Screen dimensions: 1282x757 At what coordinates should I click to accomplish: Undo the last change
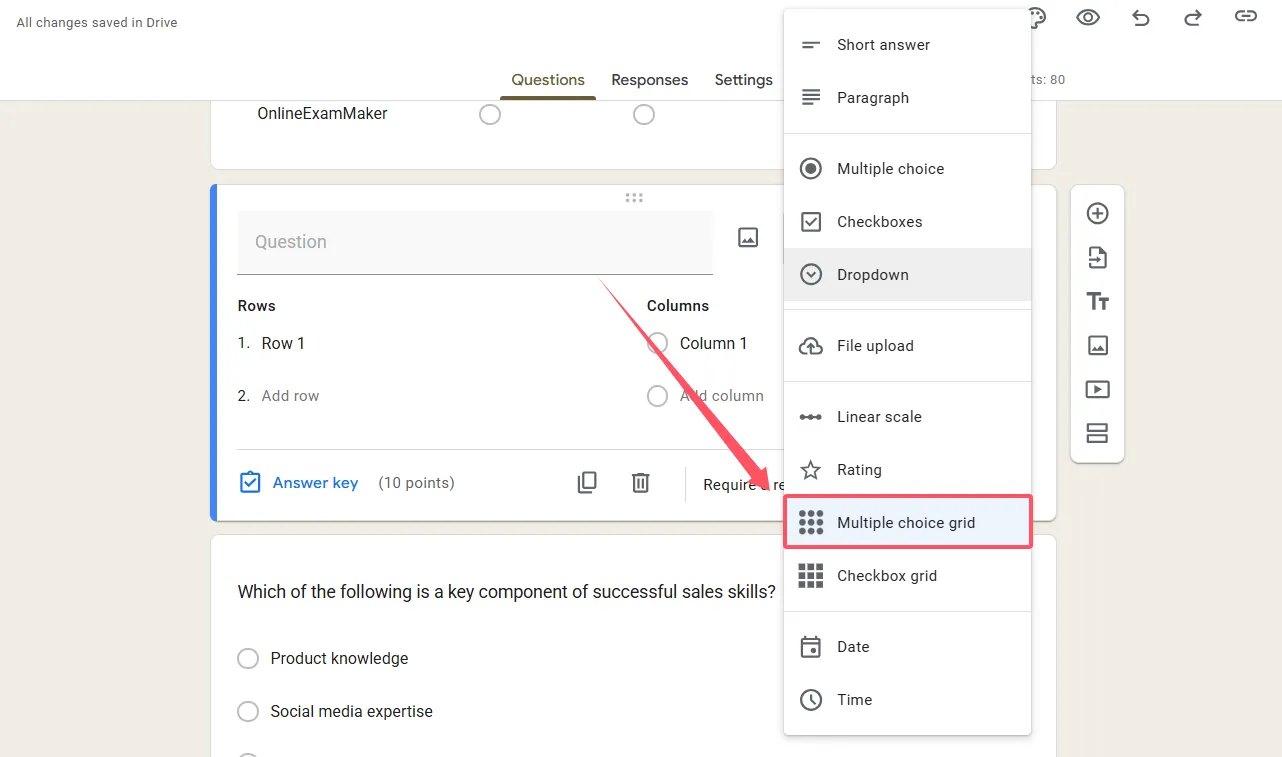point(1140,17)
